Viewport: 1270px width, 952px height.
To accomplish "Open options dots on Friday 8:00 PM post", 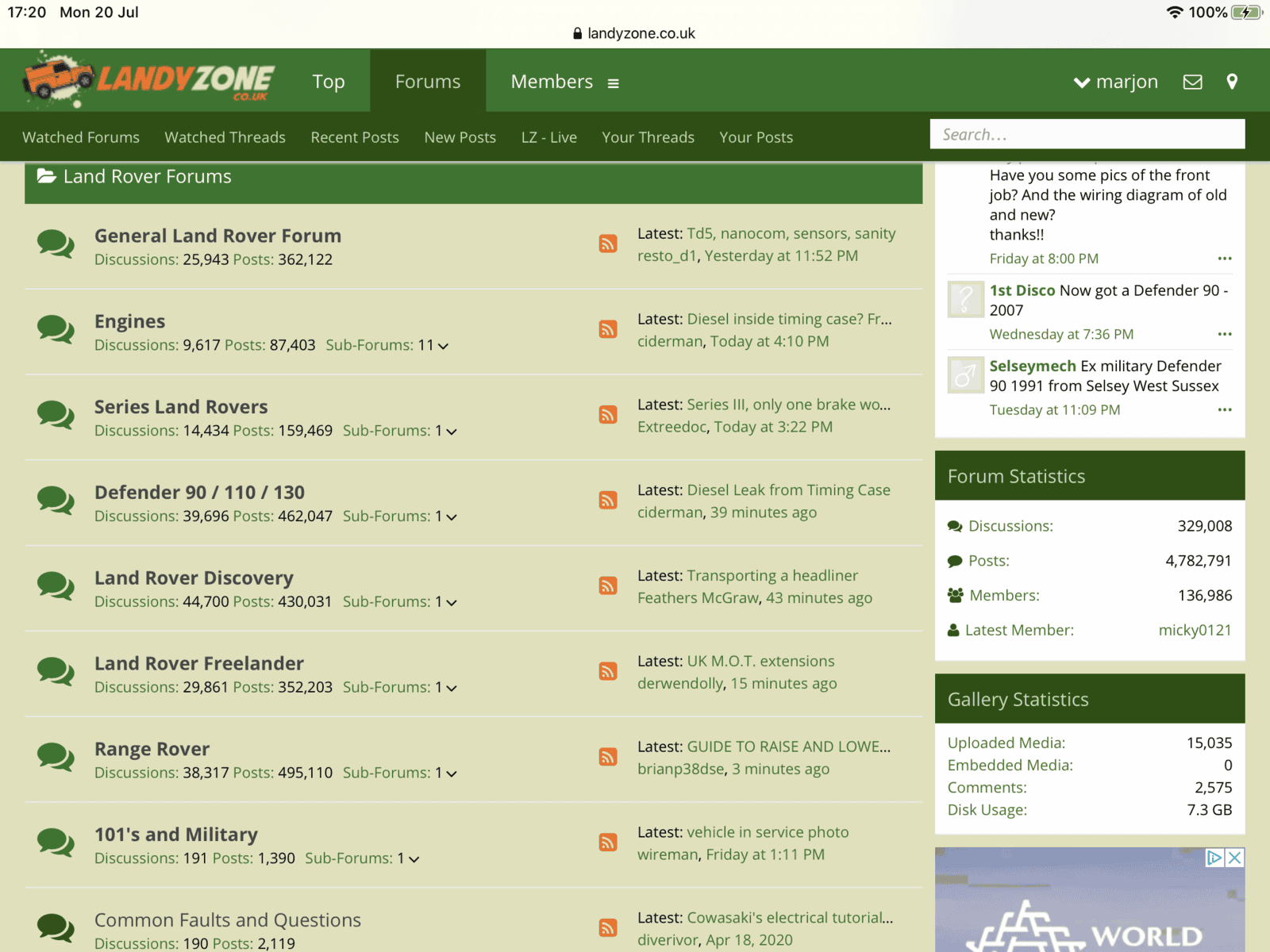I will [1225, 259].
